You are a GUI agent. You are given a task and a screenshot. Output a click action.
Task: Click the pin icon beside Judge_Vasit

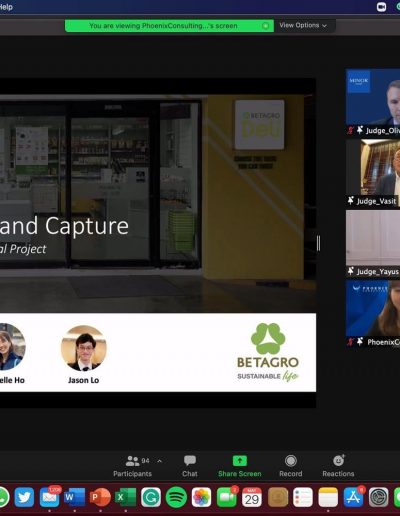[351, 200]
